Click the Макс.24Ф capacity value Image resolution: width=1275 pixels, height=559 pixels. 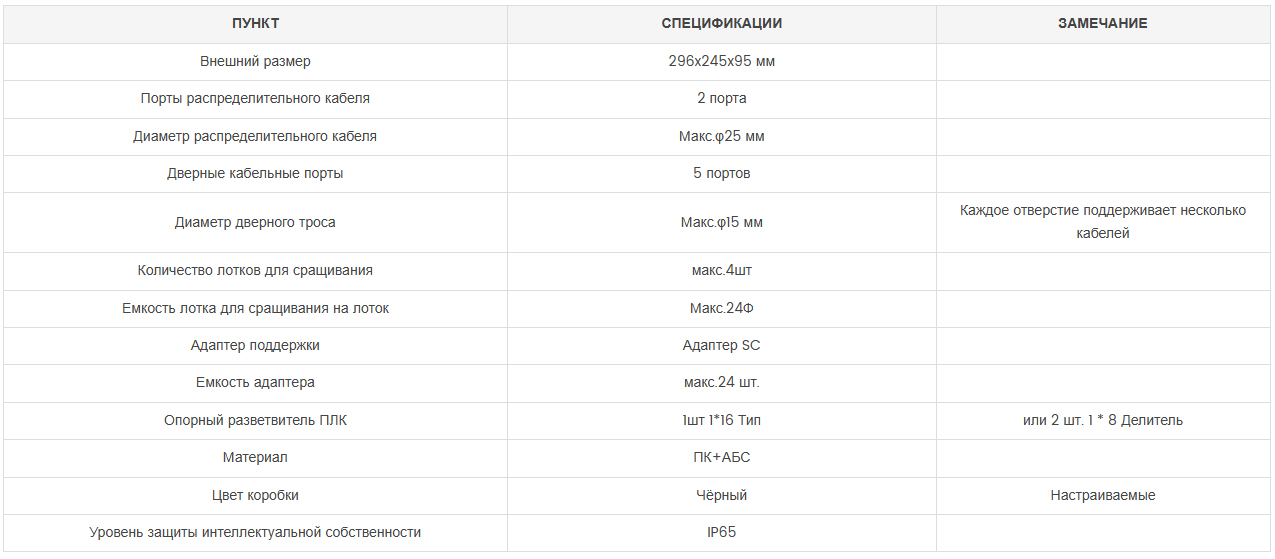(722, 308)
